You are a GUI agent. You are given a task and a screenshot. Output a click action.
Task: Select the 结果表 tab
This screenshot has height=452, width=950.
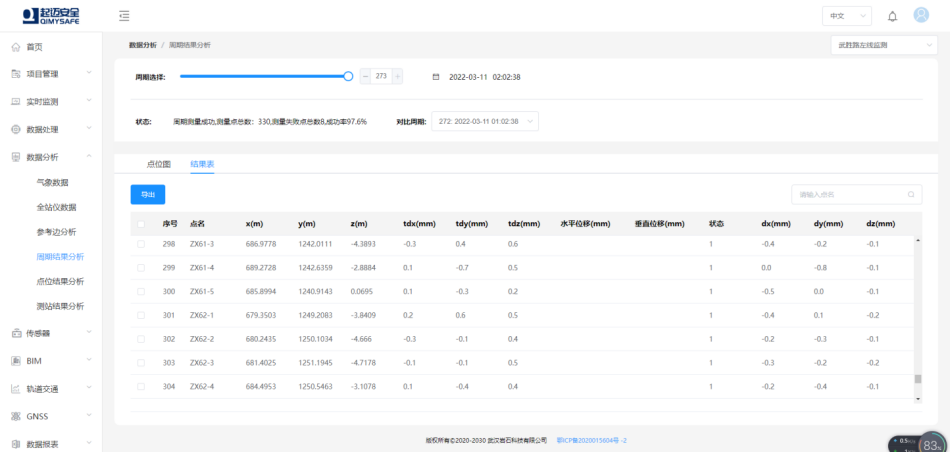click(202, 164)
